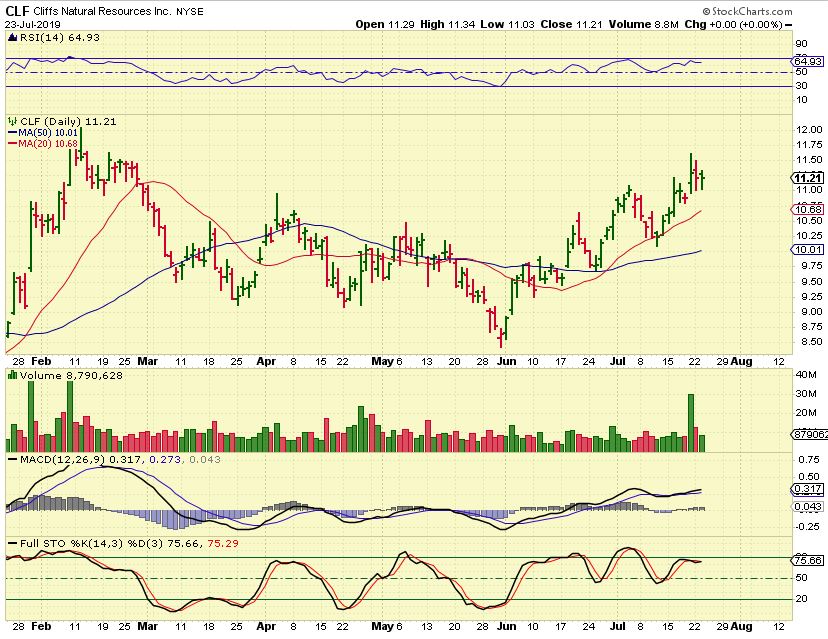Viewport: 828px width, 639px height.
Task: Click the chart date 23-Jul-2019
Action: tap(33, 24)
